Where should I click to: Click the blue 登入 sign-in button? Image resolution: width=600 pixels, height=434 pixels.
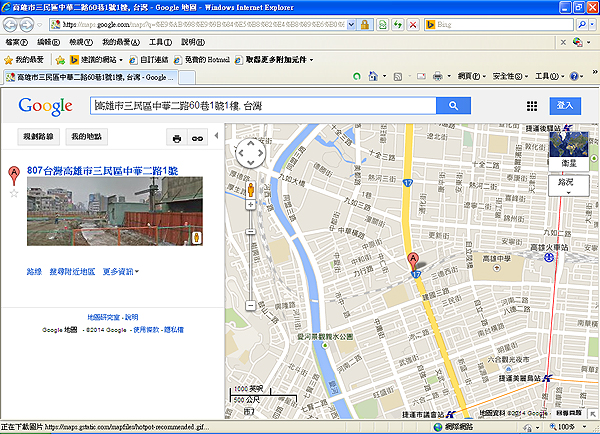[567, 106]
